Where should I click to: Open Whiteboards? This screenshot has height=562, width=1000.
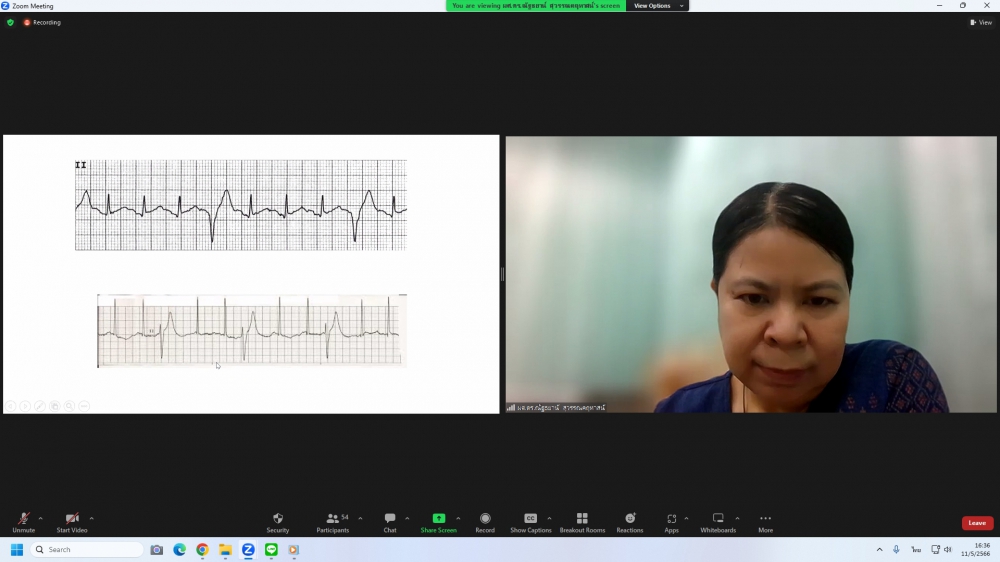(x=718, y=522)
